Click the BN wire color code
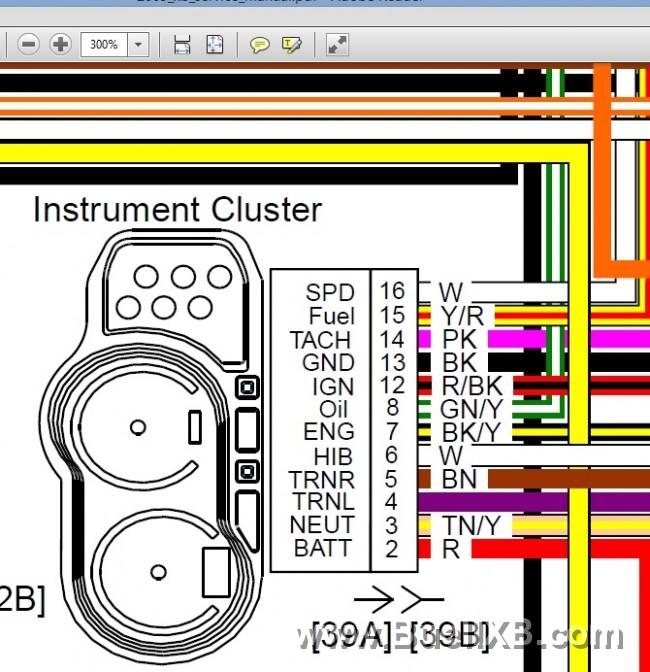 coord(459,479)
